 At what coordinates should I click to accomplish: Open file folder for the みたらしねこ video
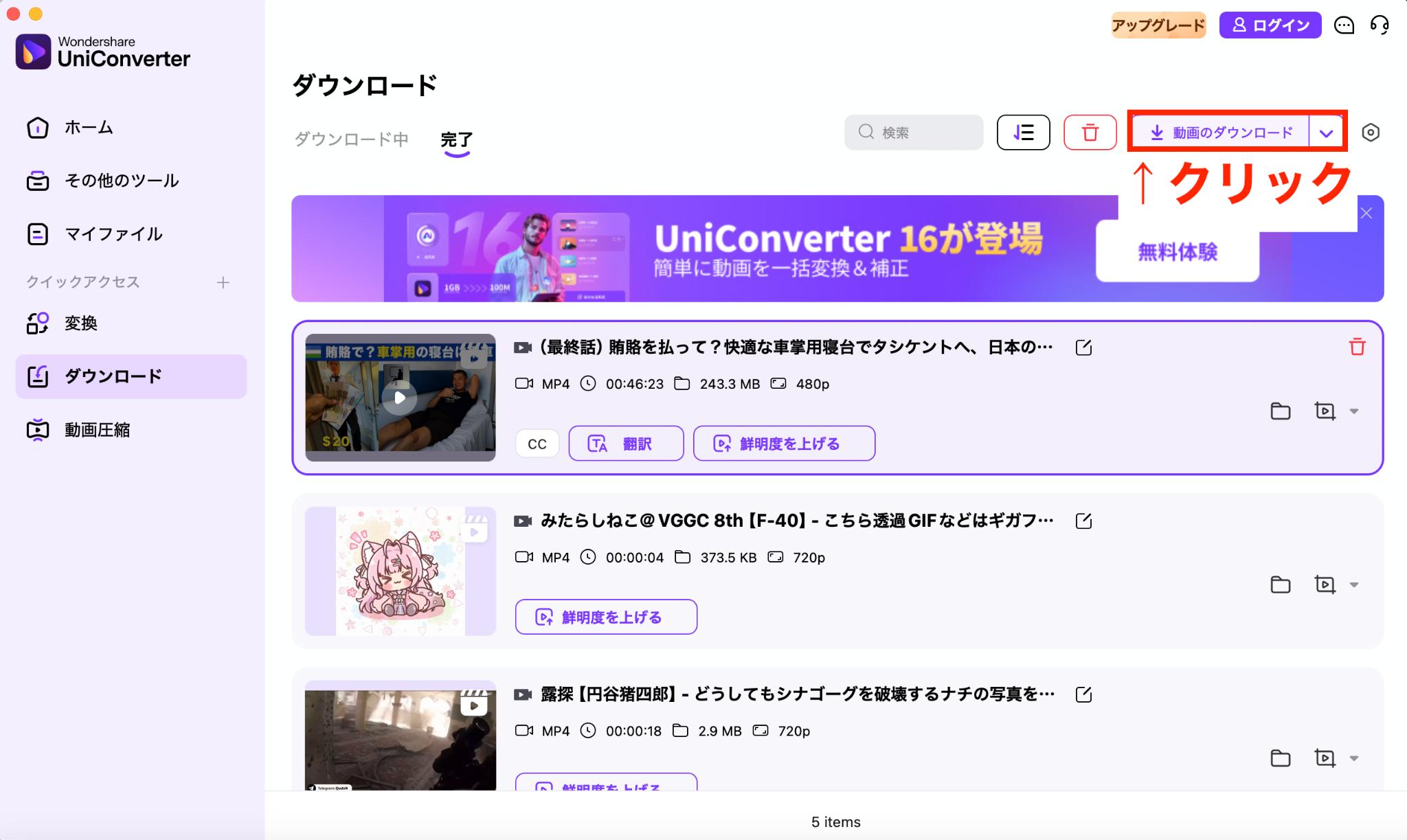point(1281,584)
